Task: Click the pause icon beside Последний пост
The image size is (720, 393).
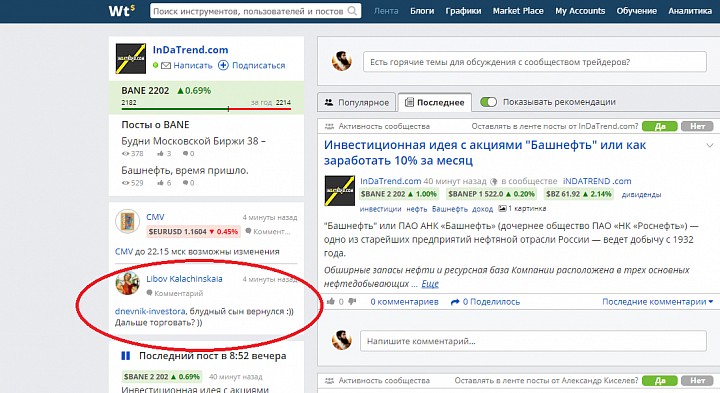Action: point(125,356)
